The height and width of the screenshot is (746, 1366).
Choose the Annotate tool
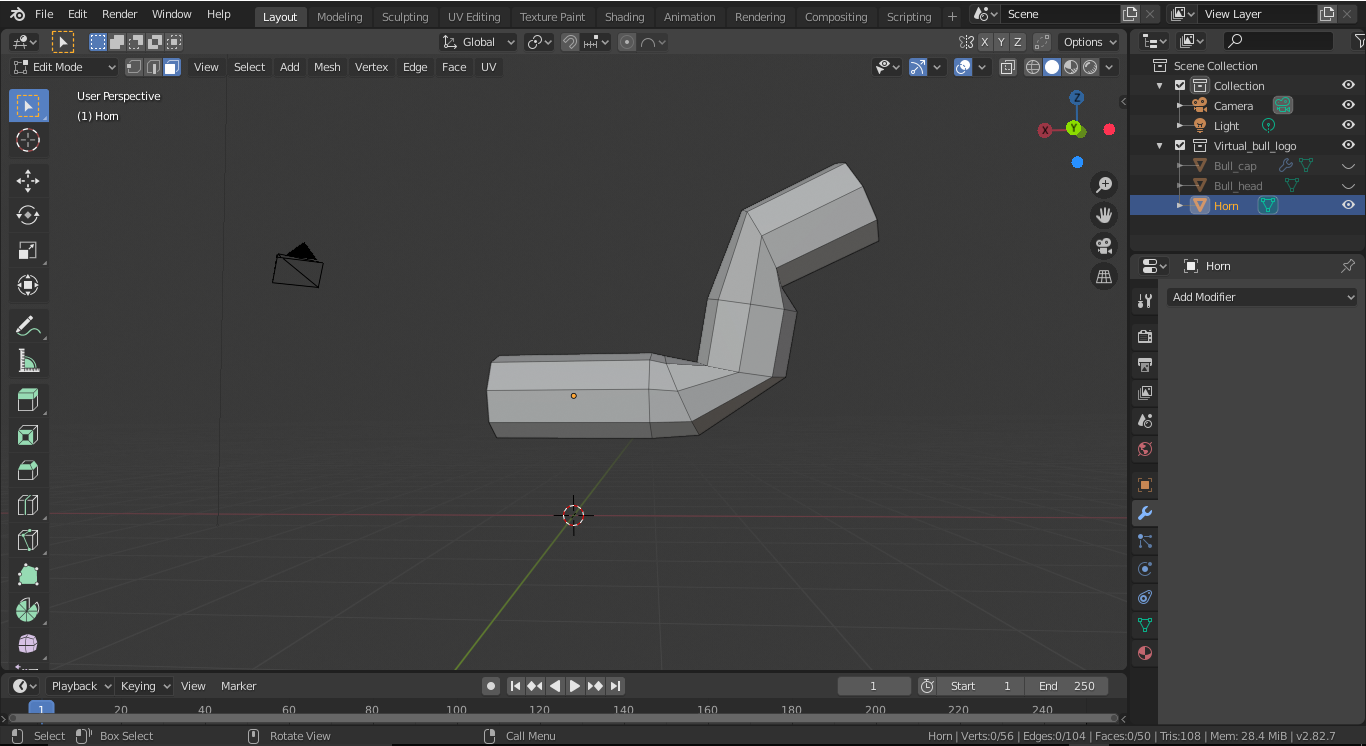coord(28,326)
